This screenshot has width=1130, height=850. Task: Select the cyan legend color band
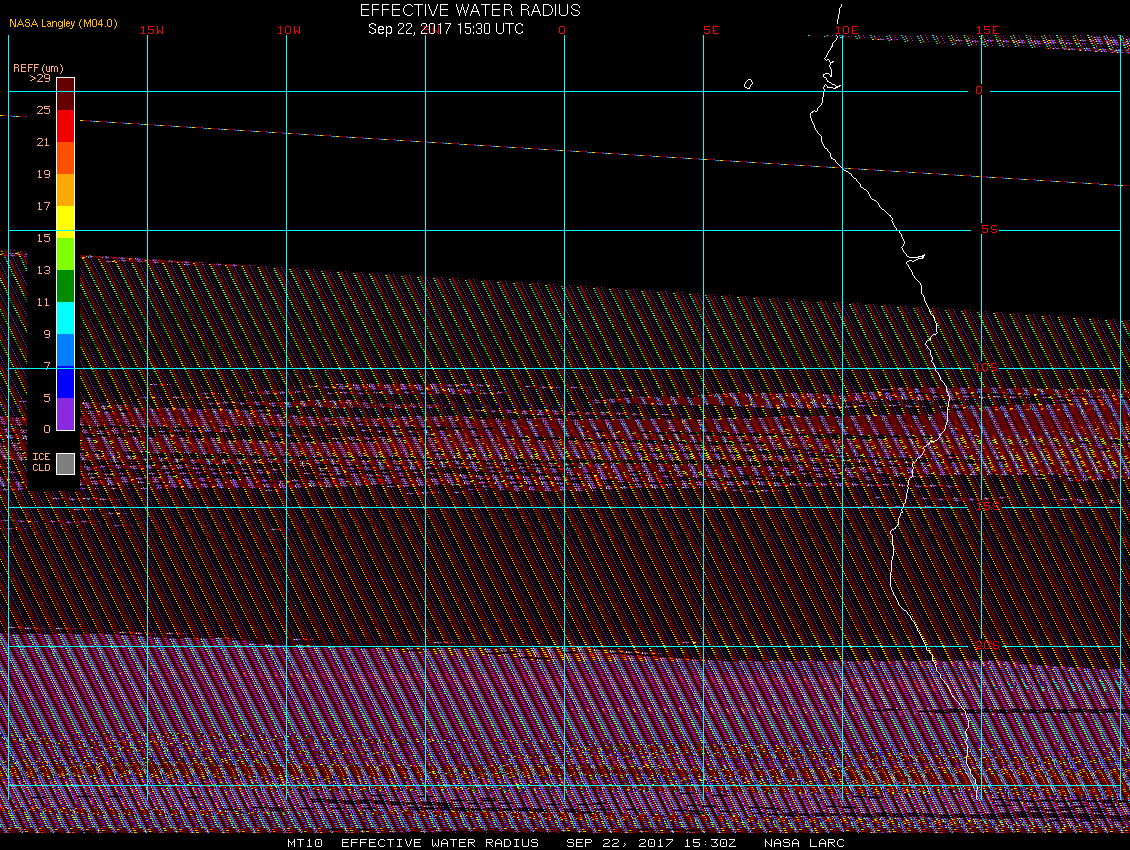[65, 317]
